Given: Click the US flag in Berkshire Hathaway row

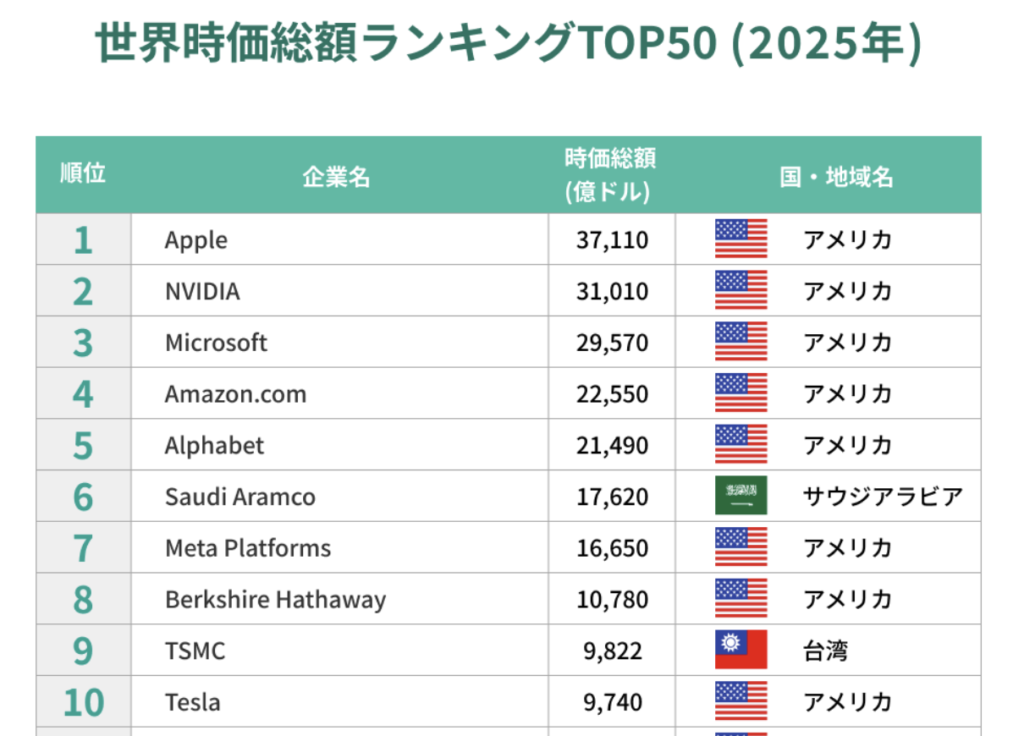Looking at the screenshot, I should 741,598.
